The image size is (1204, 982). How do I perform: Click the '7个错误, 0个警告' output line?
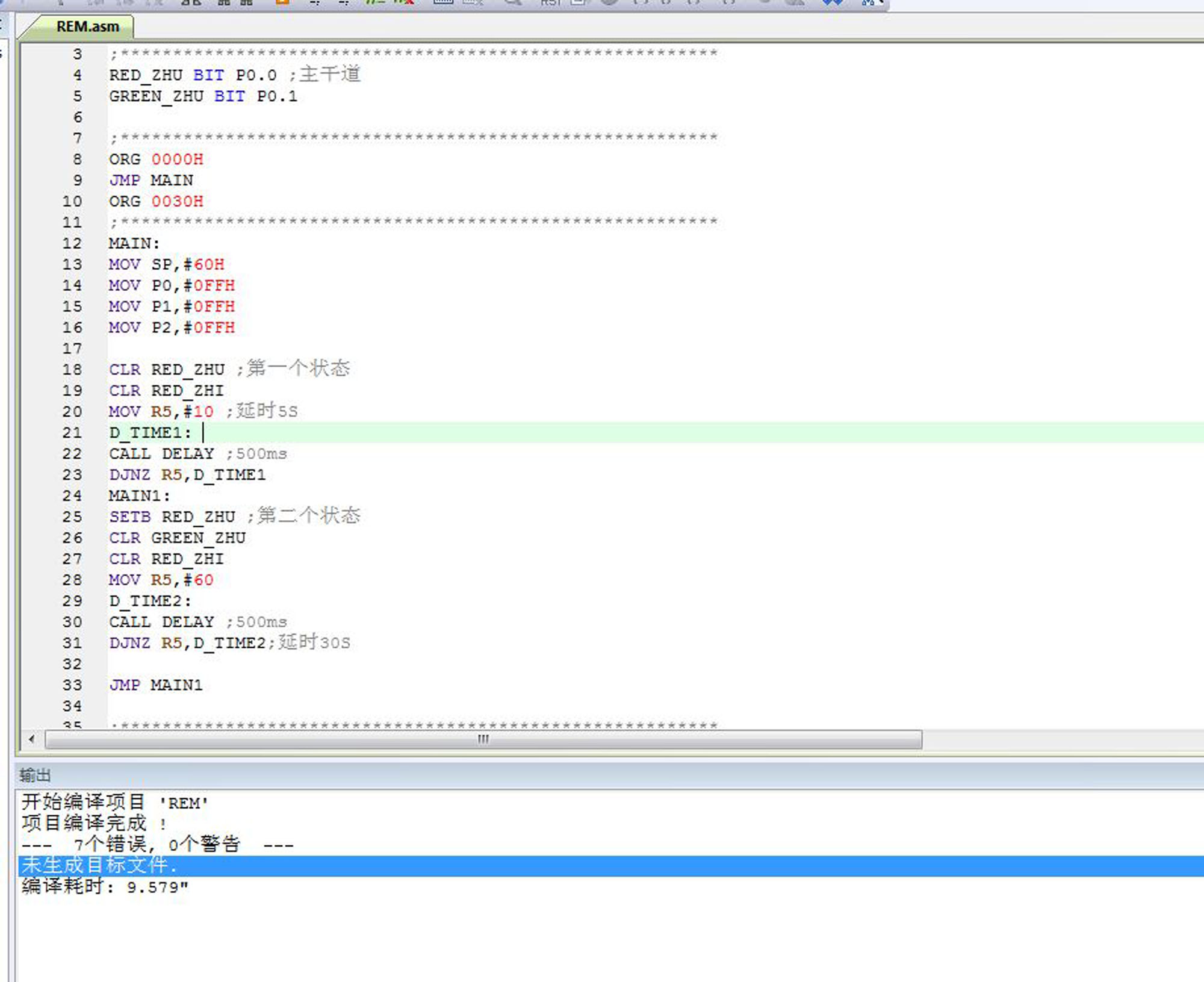(x=158, y=845)
